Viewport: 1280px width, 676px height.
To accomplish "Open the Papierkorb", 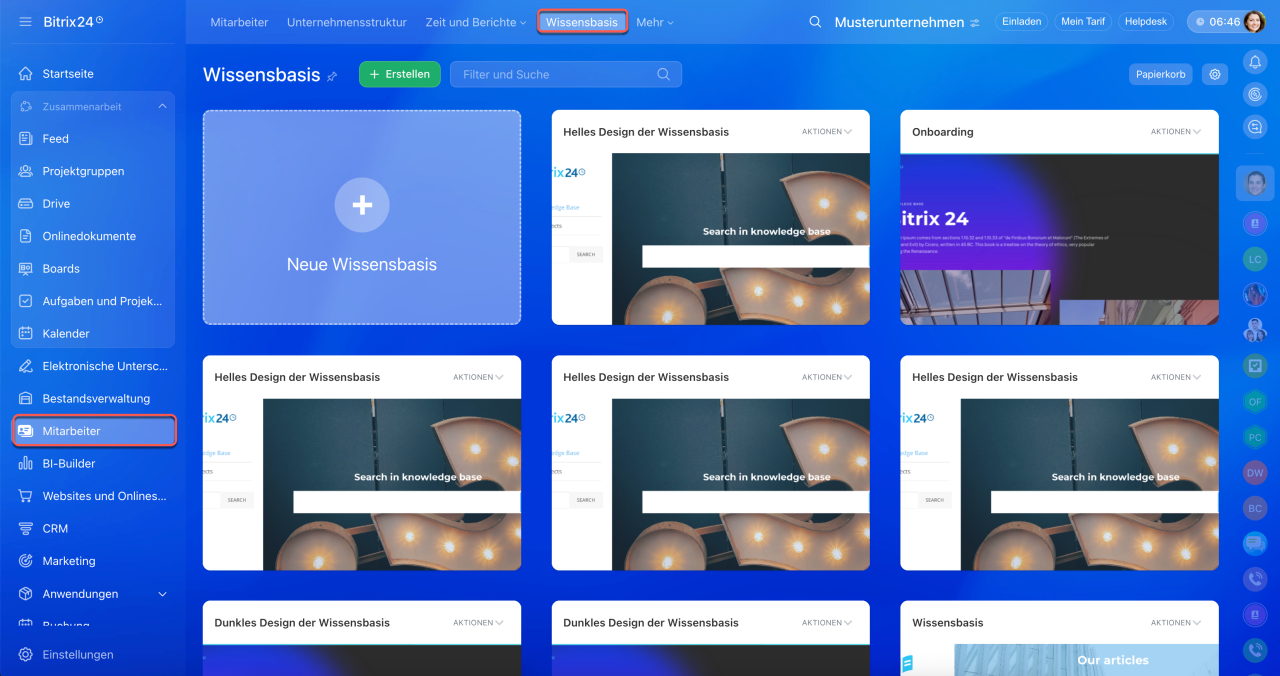I will point(1160,74).
